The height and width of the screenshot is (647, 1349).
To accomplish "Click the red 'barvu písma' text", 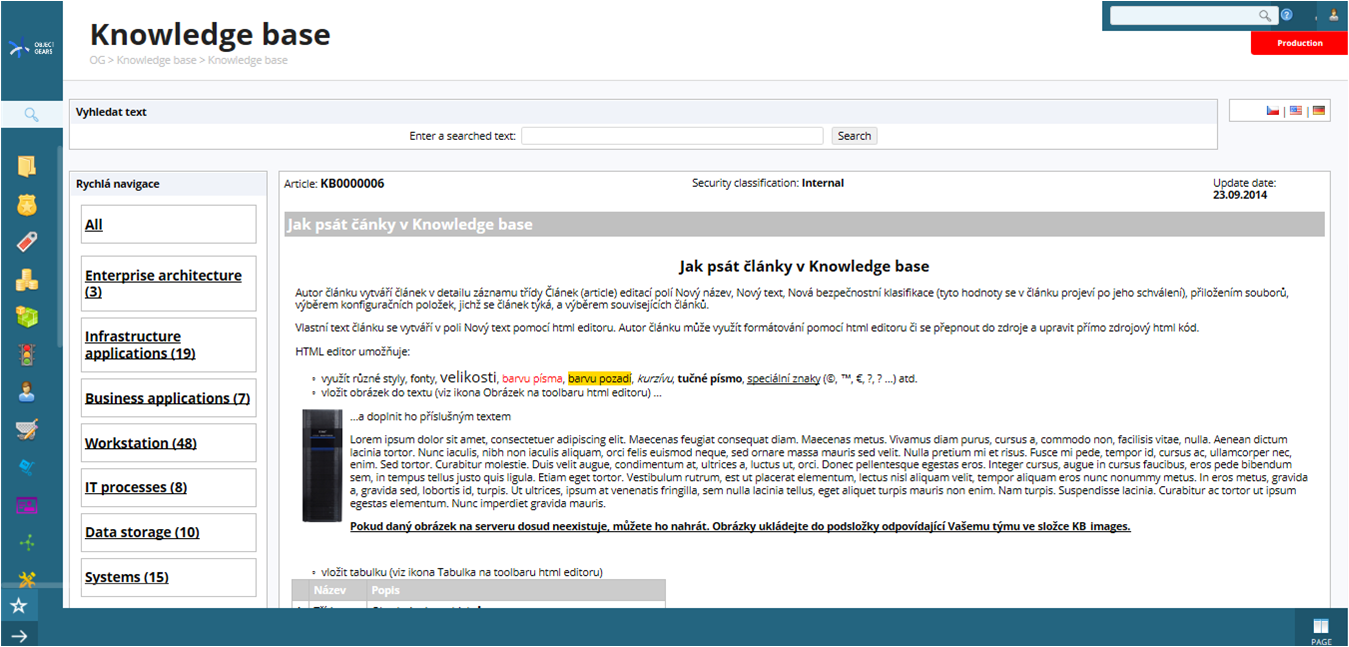I will click(533, 379).
